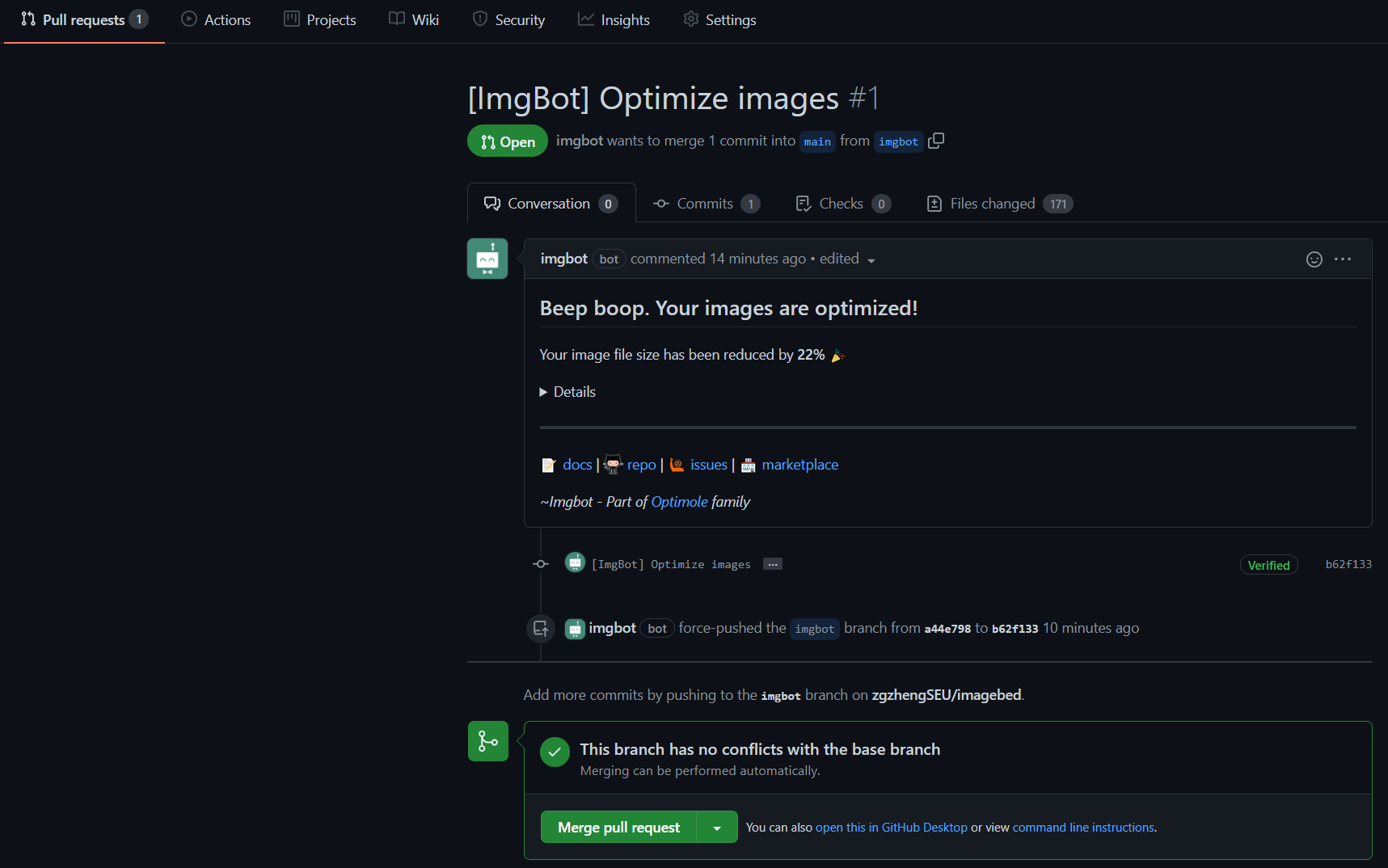
Task: Open the edited history dropdown arrow
Action: (x=871, y=260)
